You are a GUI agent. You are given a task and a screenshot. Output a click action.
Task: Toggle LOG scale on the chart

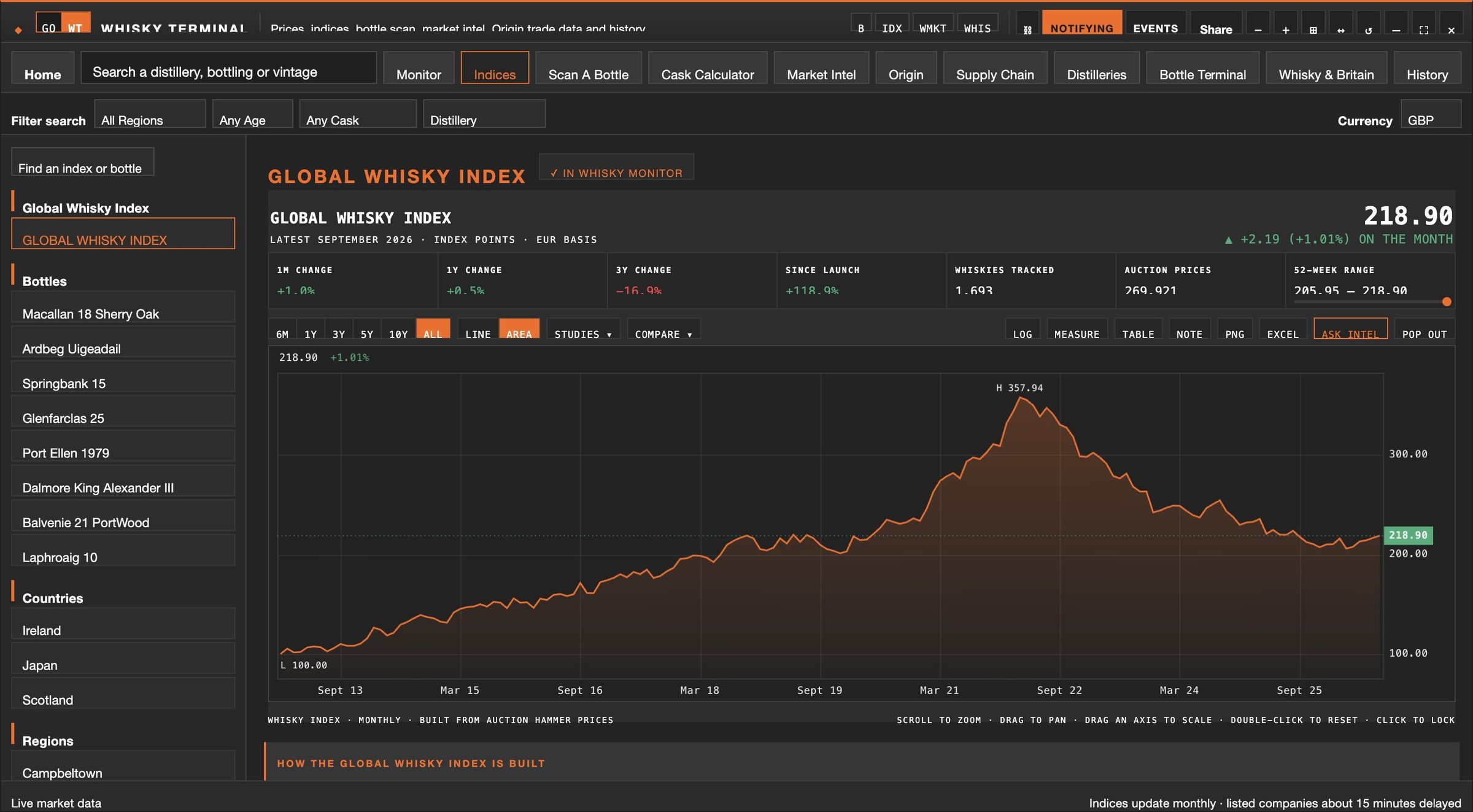pyautogui.click(x=1023, y=330)
